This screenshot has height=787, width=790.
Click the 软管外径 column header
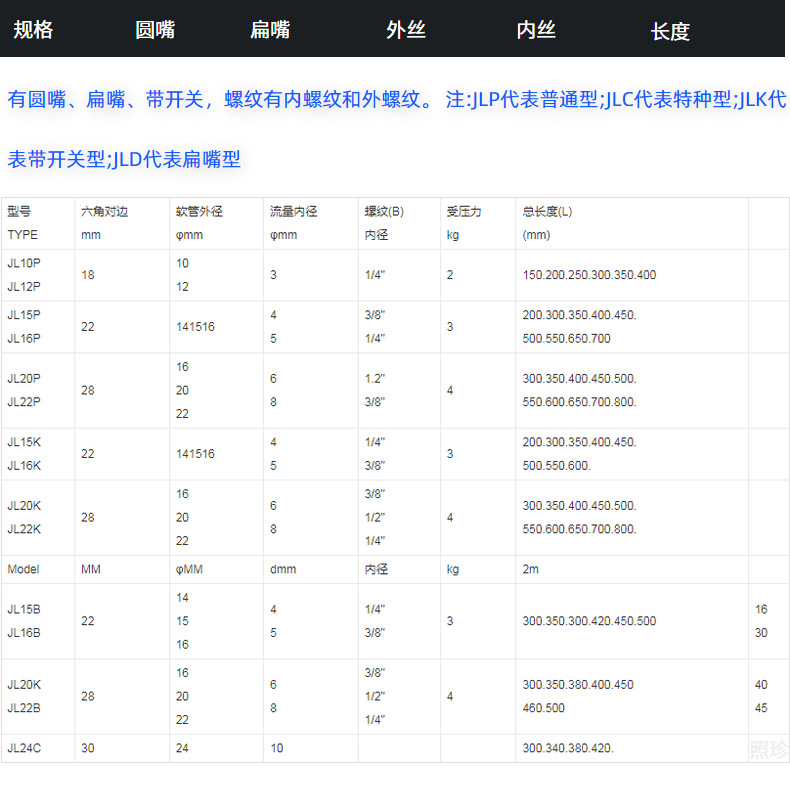200,212
